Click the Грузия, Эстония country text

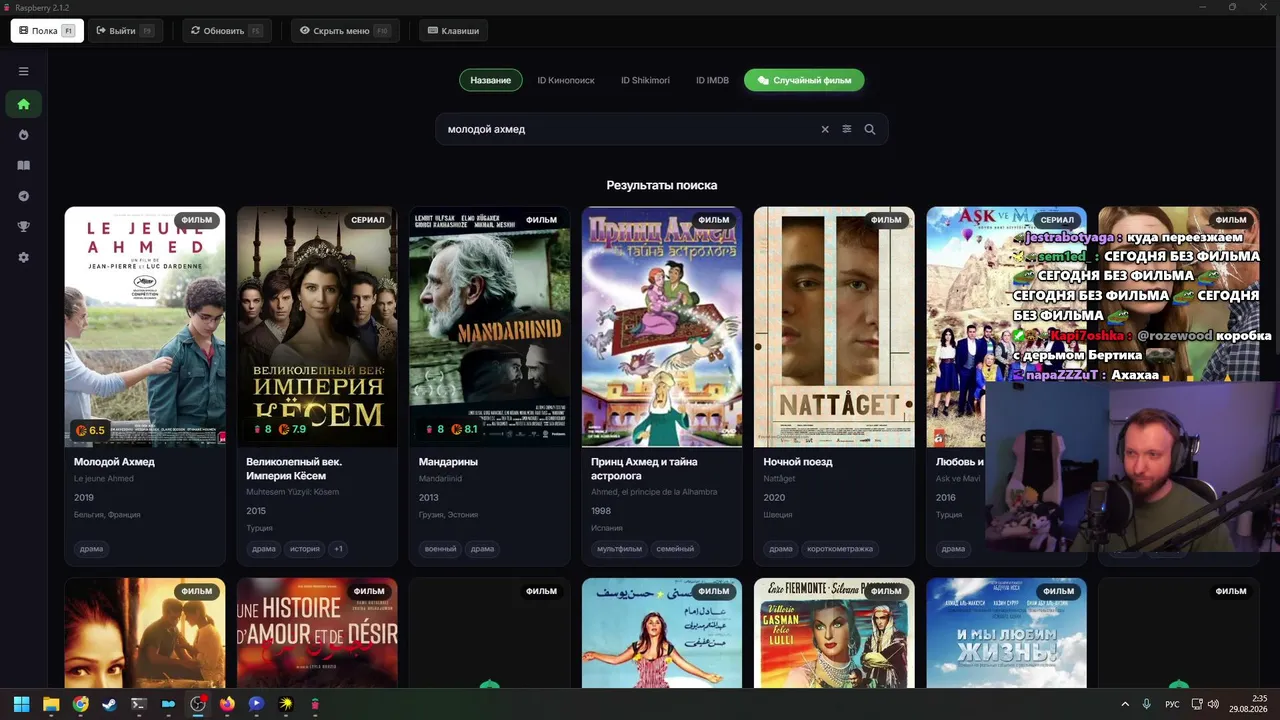(x=448, y=515)
